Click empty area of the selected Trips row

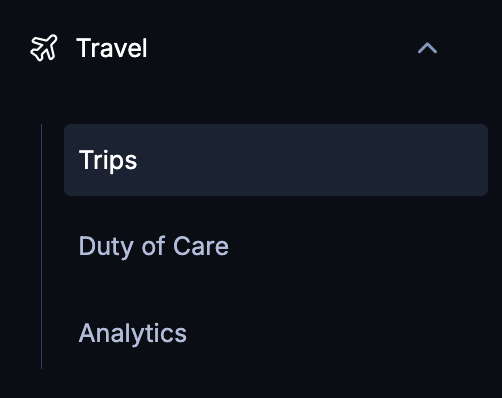[x=313, y=160]
